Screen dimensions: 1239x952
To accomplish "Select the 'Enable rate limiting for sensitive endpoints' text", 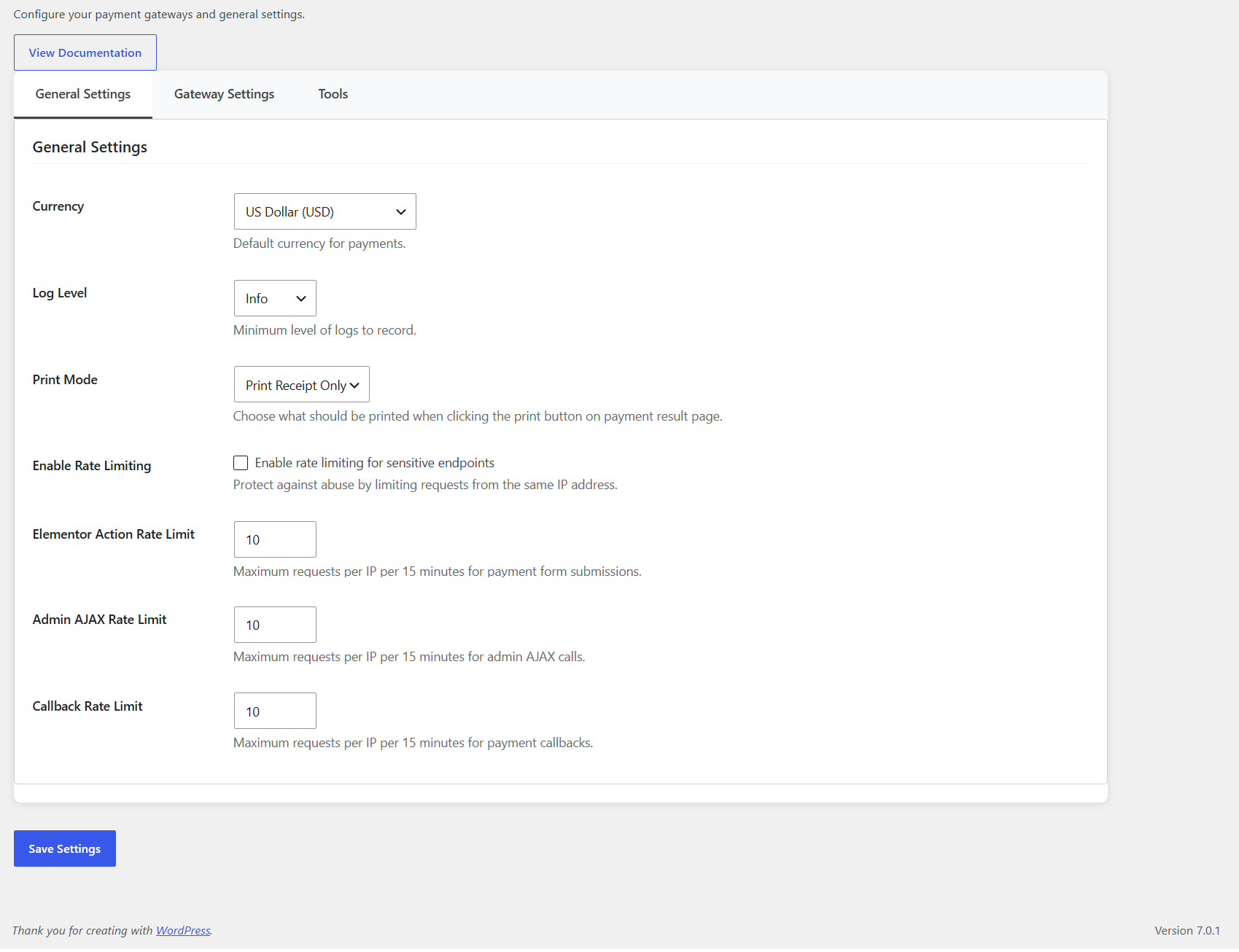I will coord(375,463).
